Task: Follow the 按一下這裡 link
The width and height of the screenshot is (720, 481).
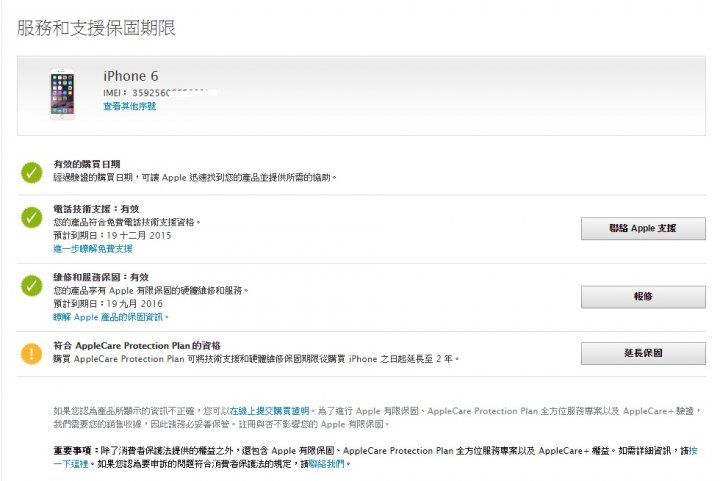Action: [x=70, y=464]
